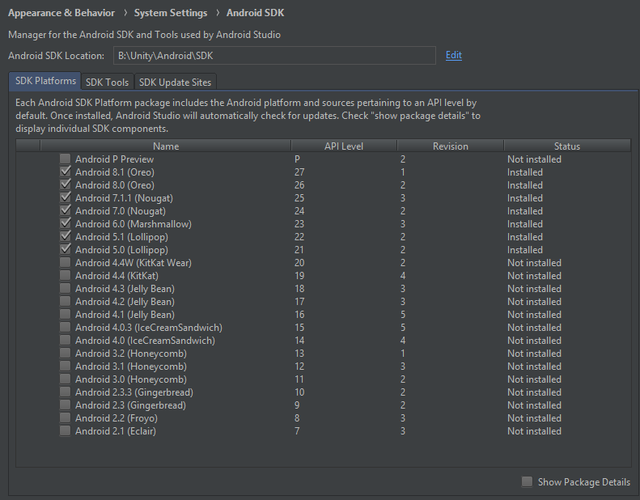Select the Android P Preview row name
This screenshot has width=640, height=500.
114,159
